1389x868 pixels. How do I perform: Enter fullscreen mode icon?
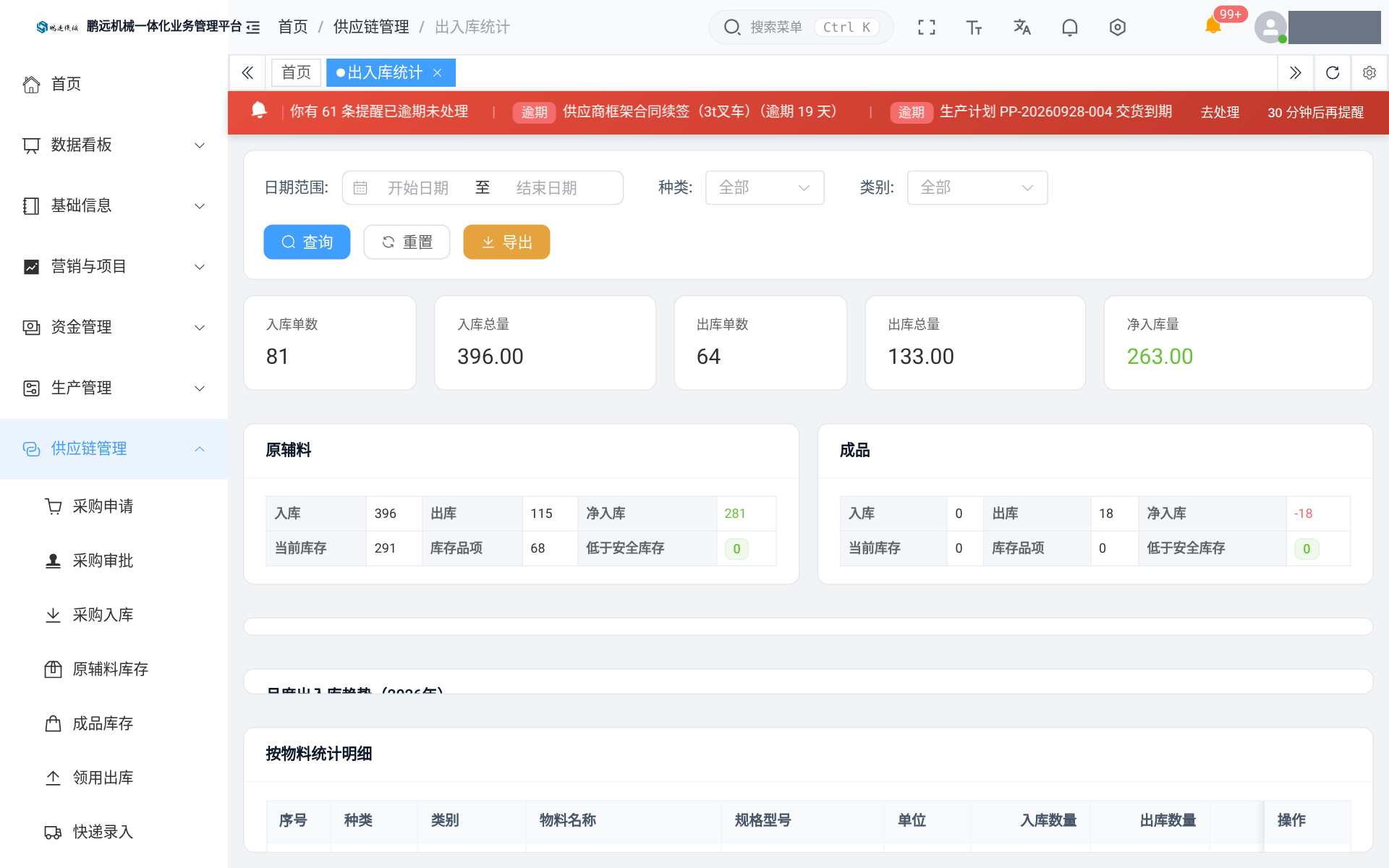[x=926, y=27]
